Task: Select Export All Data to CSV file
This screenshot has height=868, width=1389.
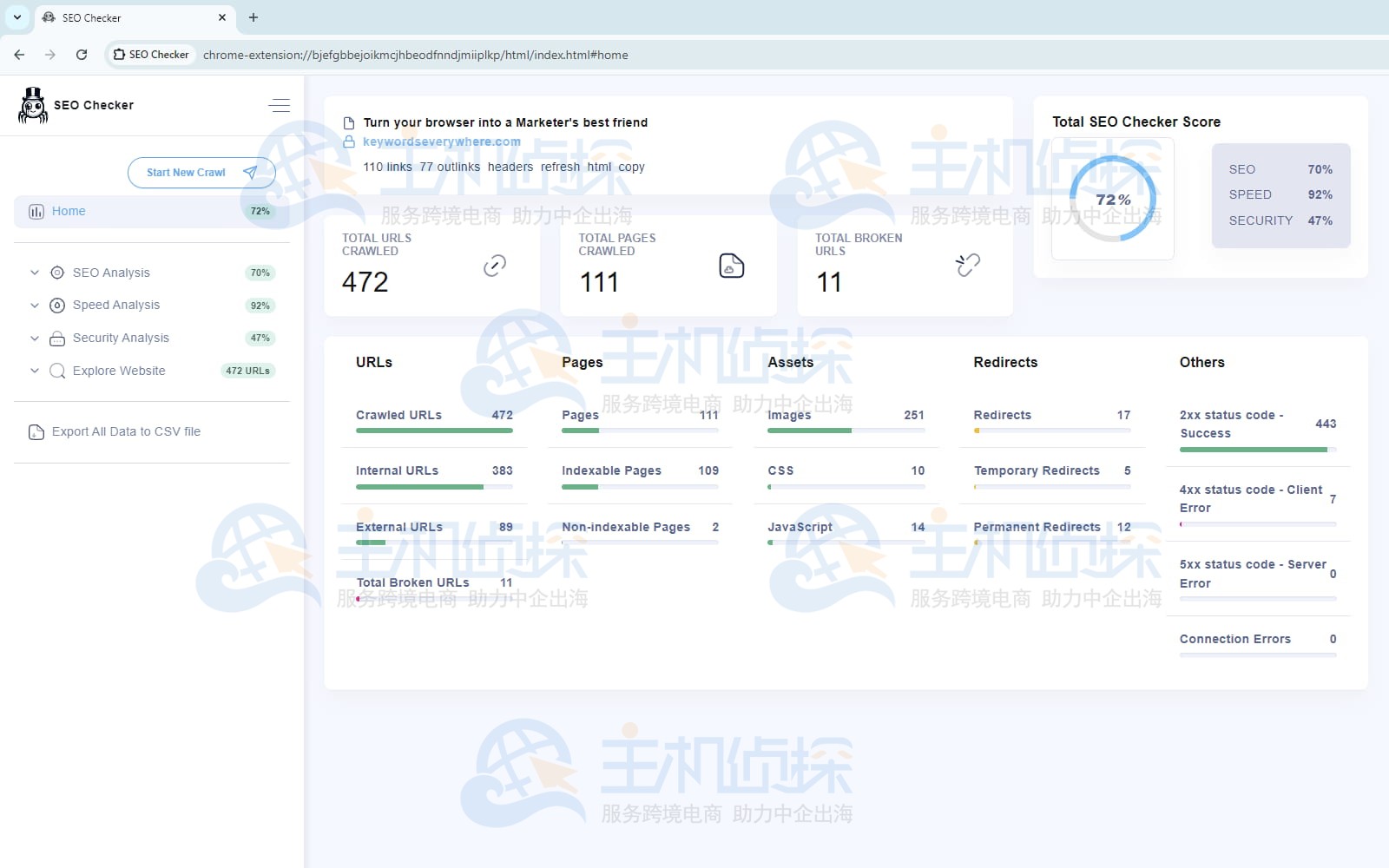Action: click(x=125, y=431)
